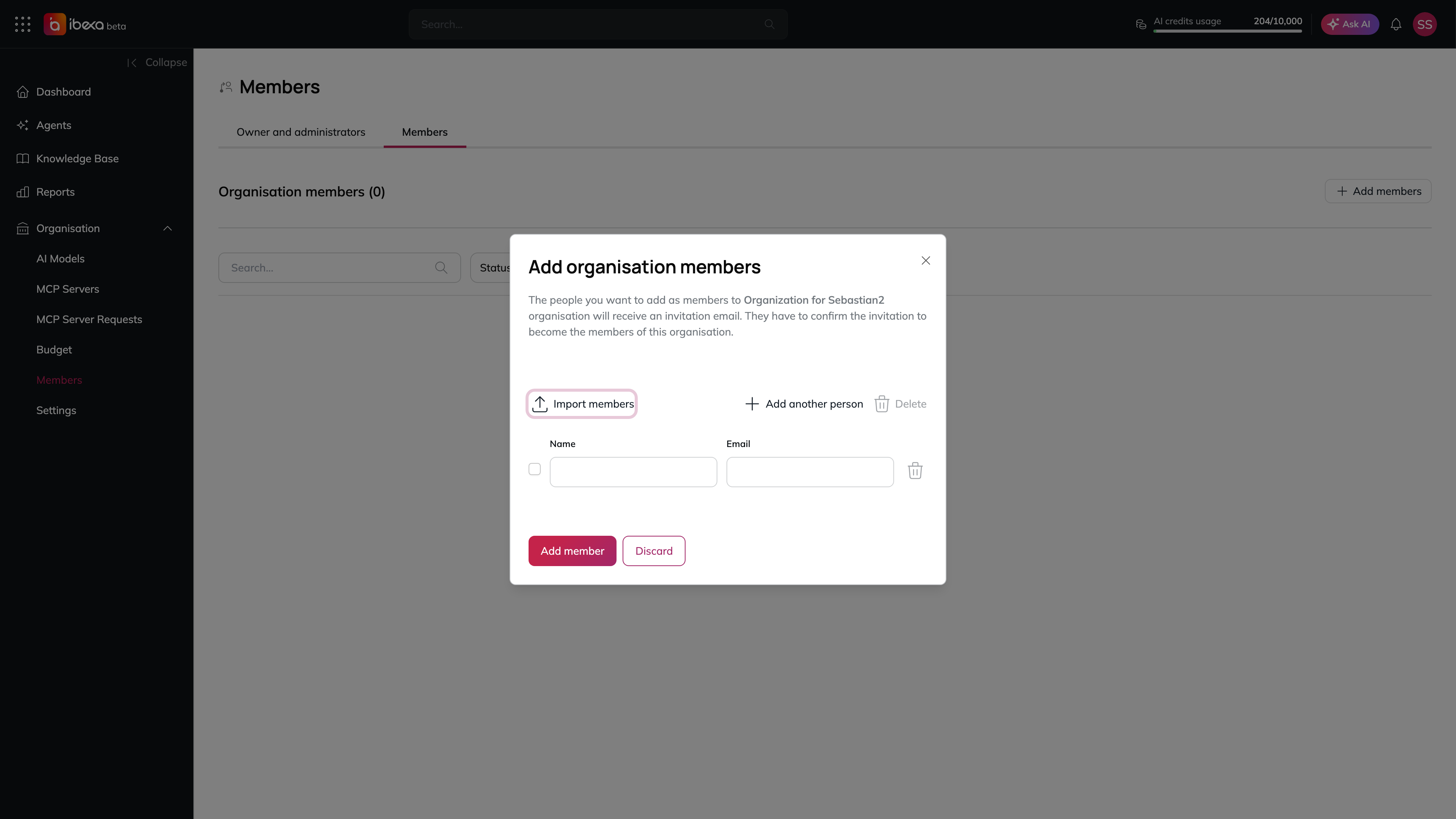Collapse the Organisation menu chevron

click(167, 228)
